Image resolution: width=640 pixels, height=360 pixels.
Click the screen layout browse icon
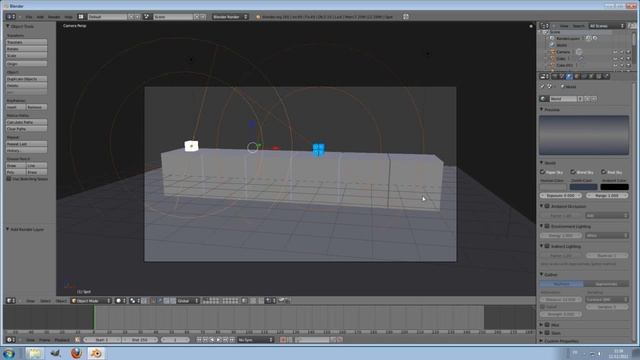[81, 17]
